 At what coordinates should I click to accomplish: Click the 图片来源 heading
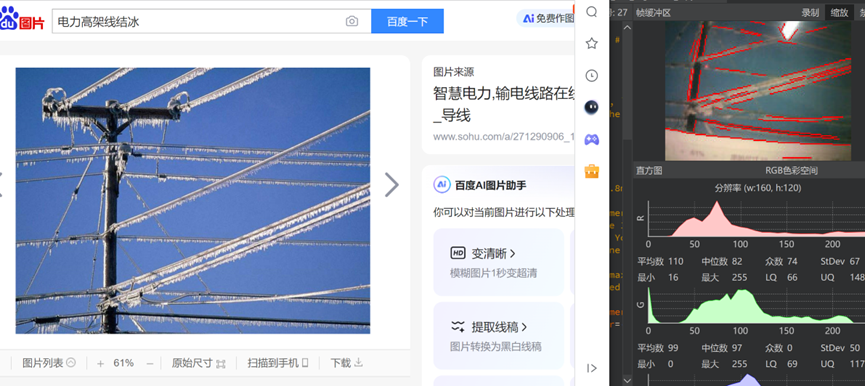pos(453,72)
